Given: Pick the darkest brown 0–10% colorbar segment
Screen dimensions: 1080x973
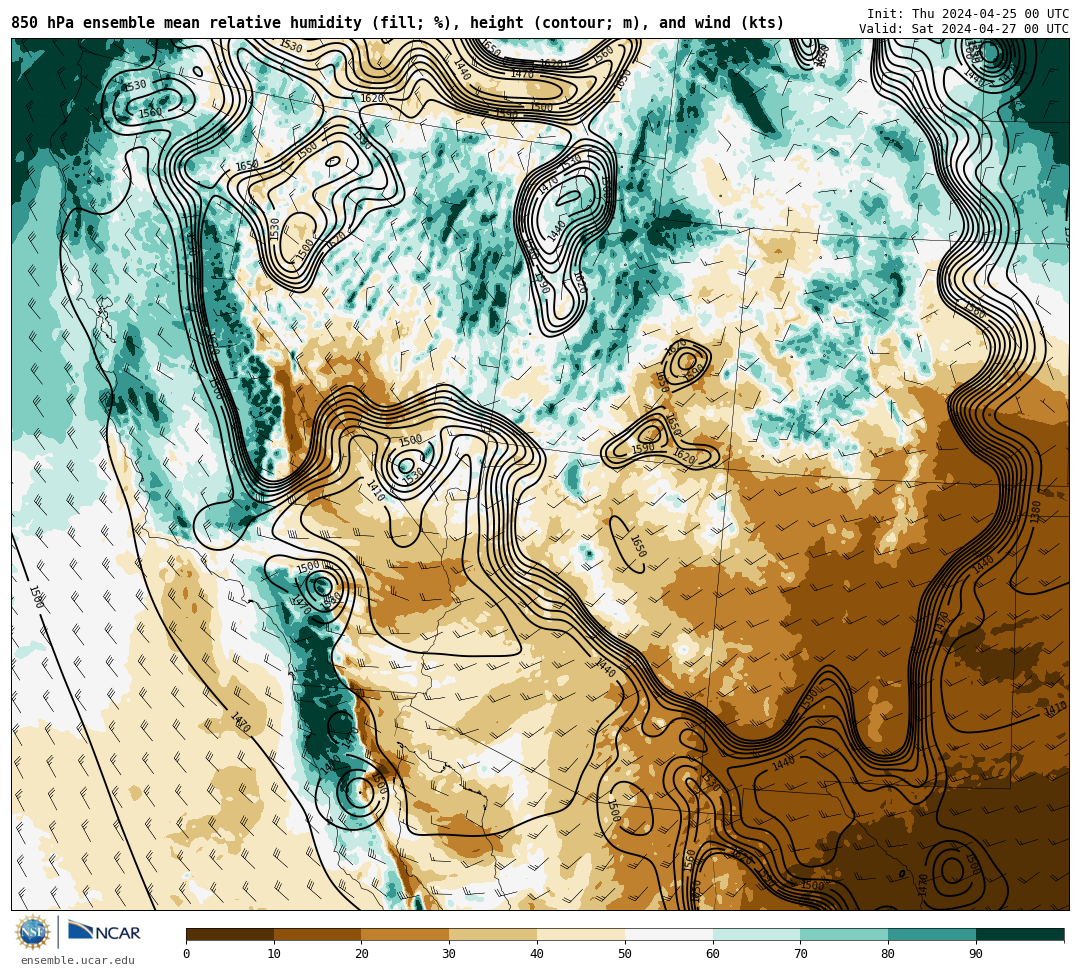Looking at the screenshot, I should (230, 934).
